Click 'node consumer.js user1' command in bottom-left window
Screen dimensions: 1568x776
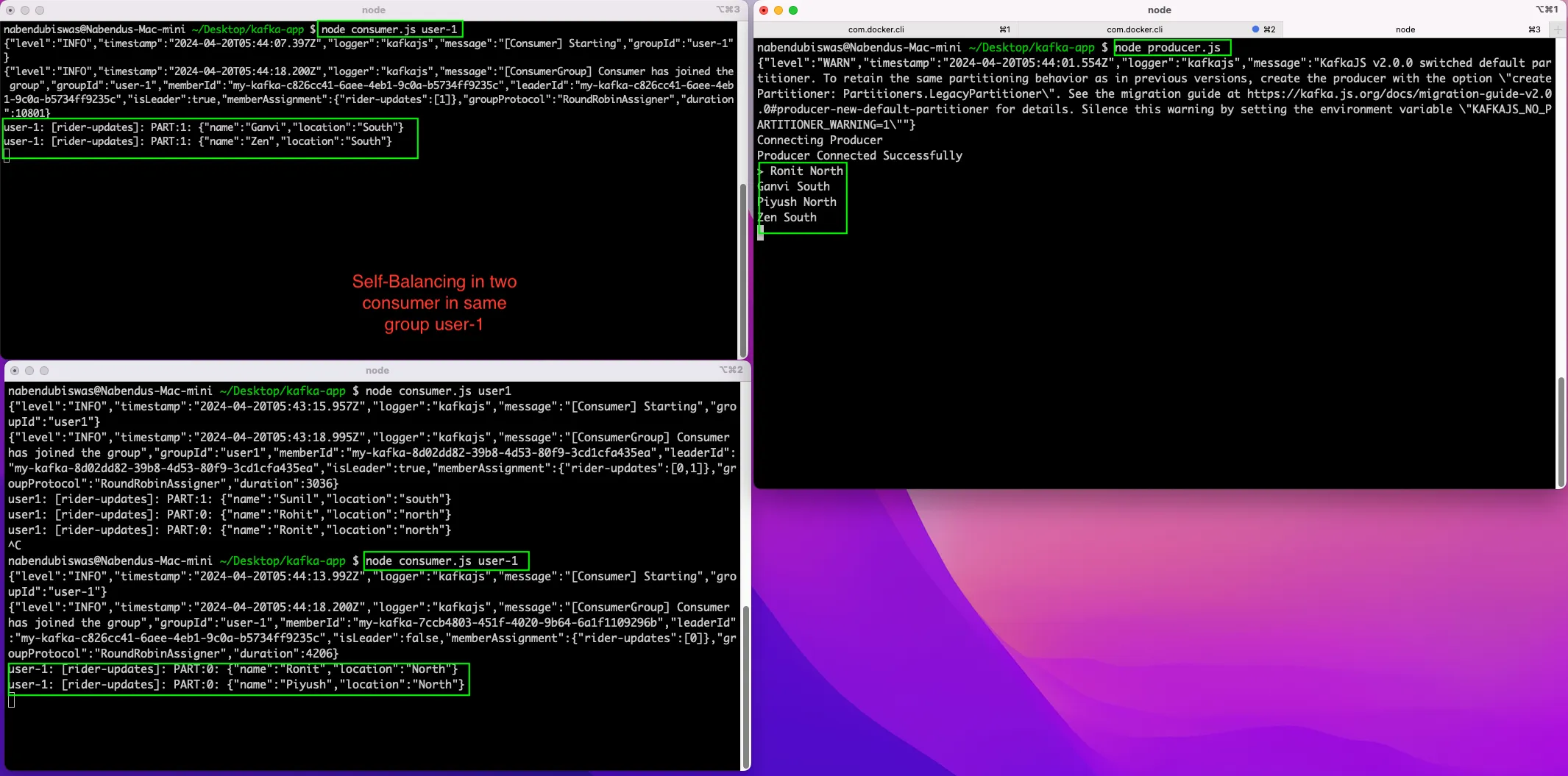[x=439, y=391]
